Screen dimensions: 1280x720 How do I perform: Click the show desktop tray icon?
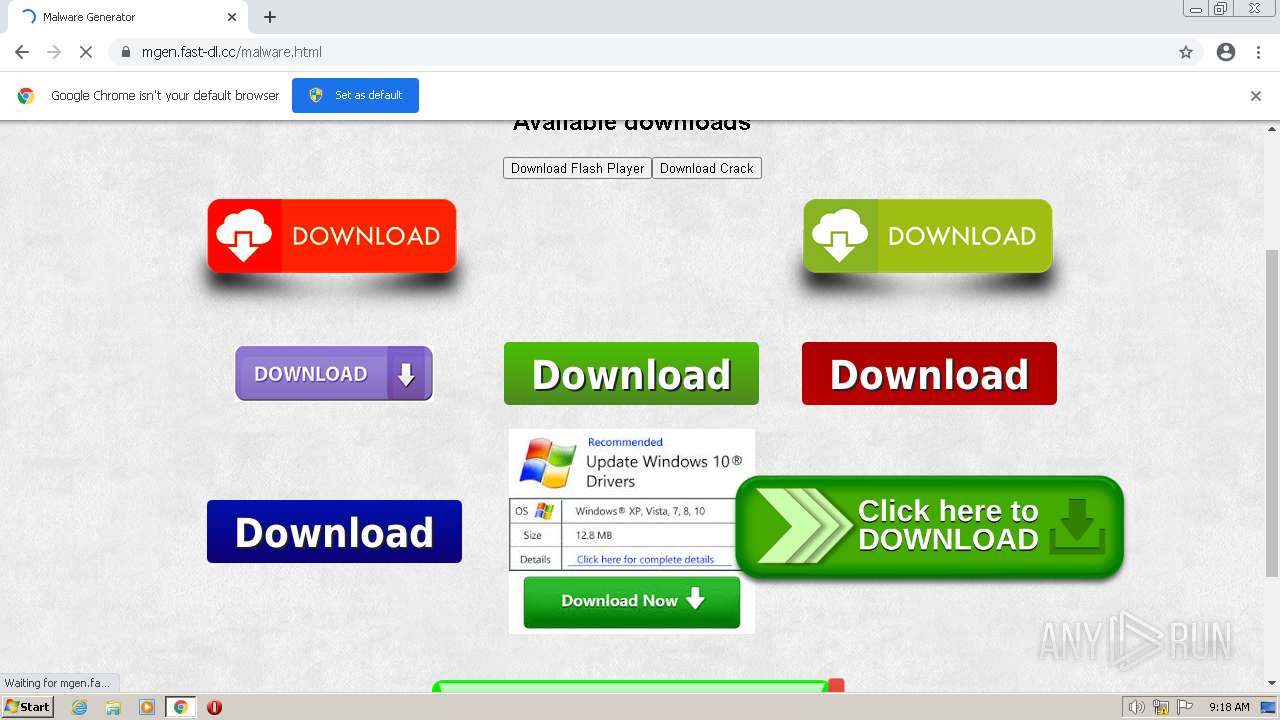point(1269,707)
